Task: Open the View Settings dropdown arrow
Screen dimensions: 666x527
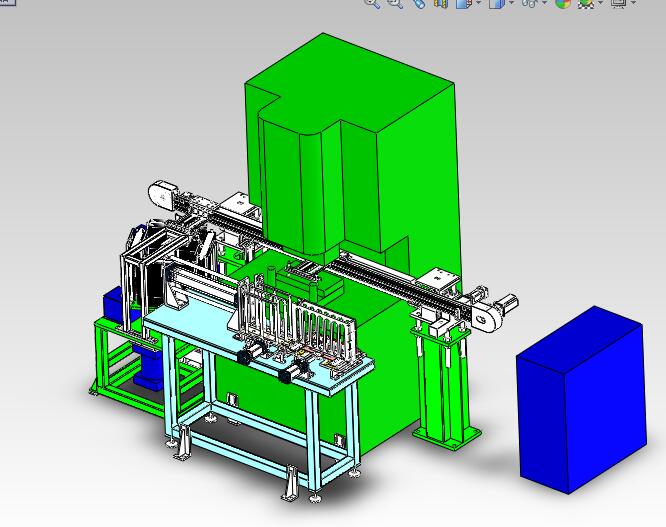Action: tap(634, 3)
